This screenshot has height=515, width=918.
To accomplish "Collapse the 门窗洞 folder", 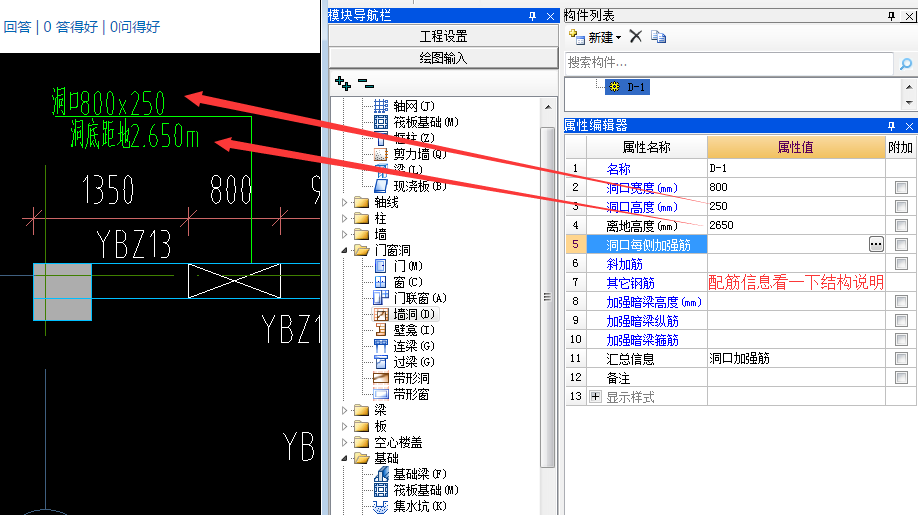I will click(x=344, y=250).
